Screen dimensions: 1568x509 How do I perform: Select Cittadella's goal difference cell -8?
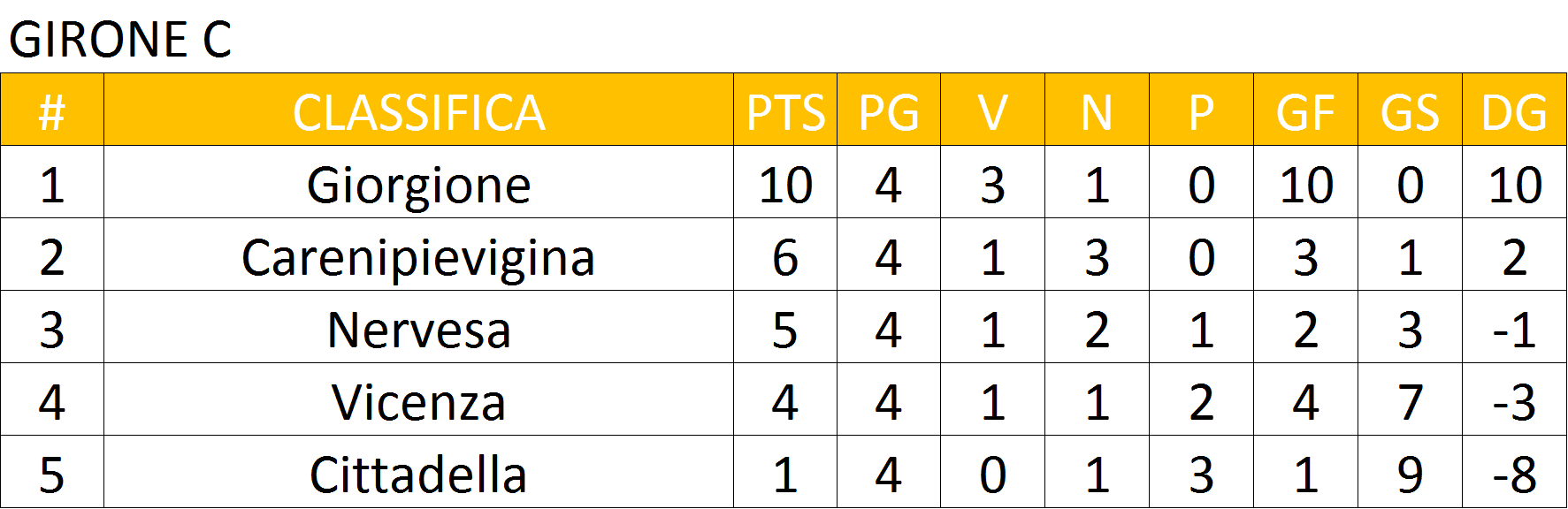coord(1515,472)
